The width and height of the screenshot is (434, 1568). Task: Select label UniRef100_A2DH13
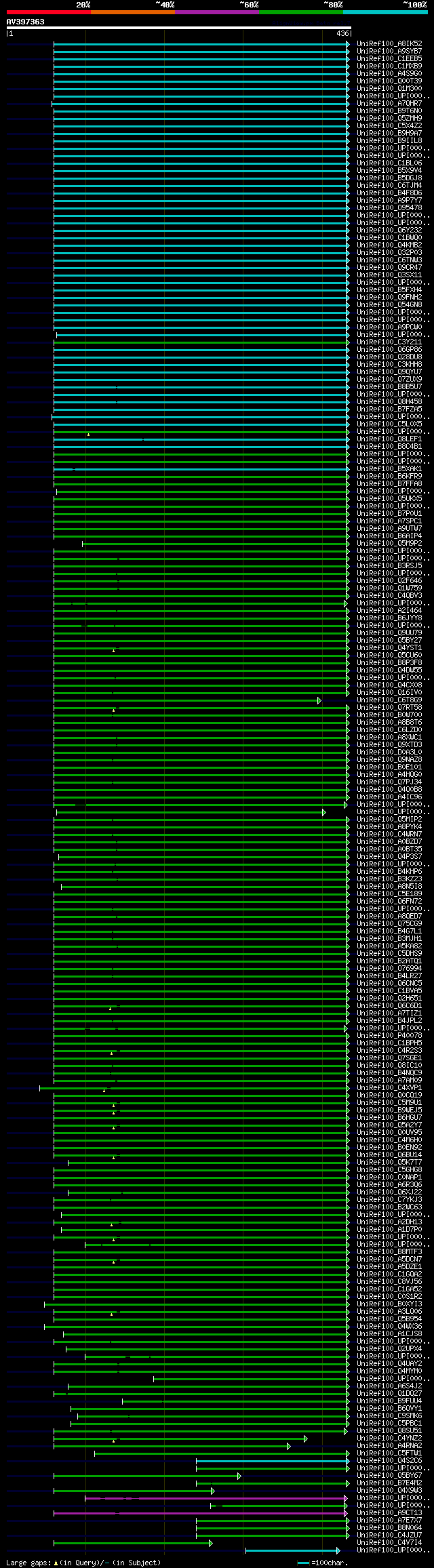pos(389,1222)
